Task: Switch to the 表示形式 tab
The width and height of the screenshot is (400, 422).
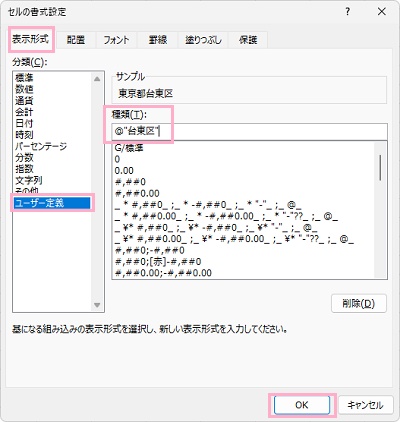Action: [x=31, y=39]
